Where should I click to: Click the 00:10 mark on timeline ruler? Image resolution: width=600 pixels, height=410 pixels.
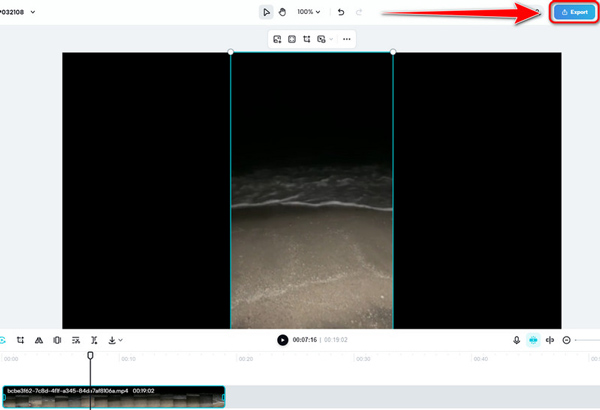(128, 359)
